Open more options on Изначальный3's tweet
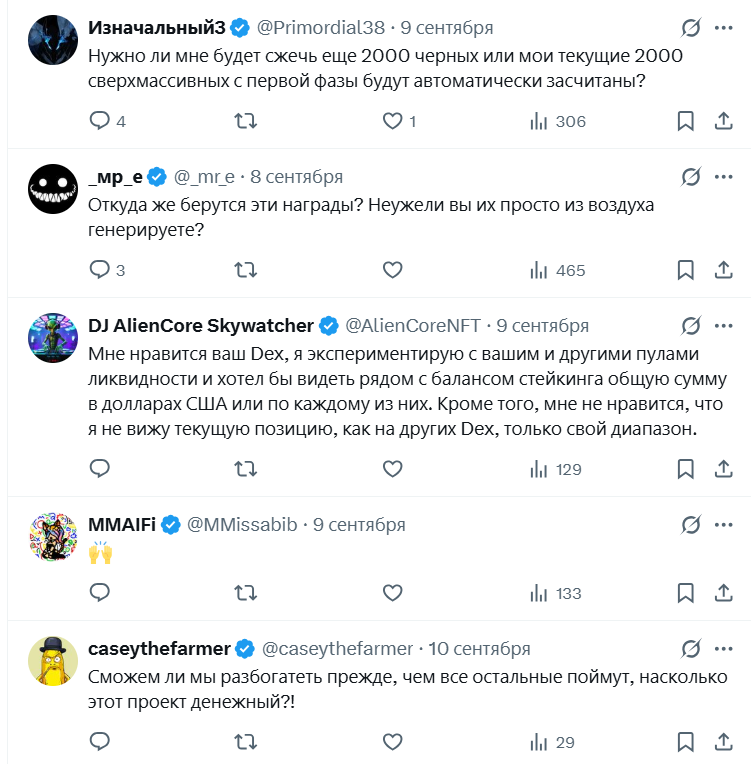Image resolution: width=751 pixels, height=764 pixels. coord(725,28)
